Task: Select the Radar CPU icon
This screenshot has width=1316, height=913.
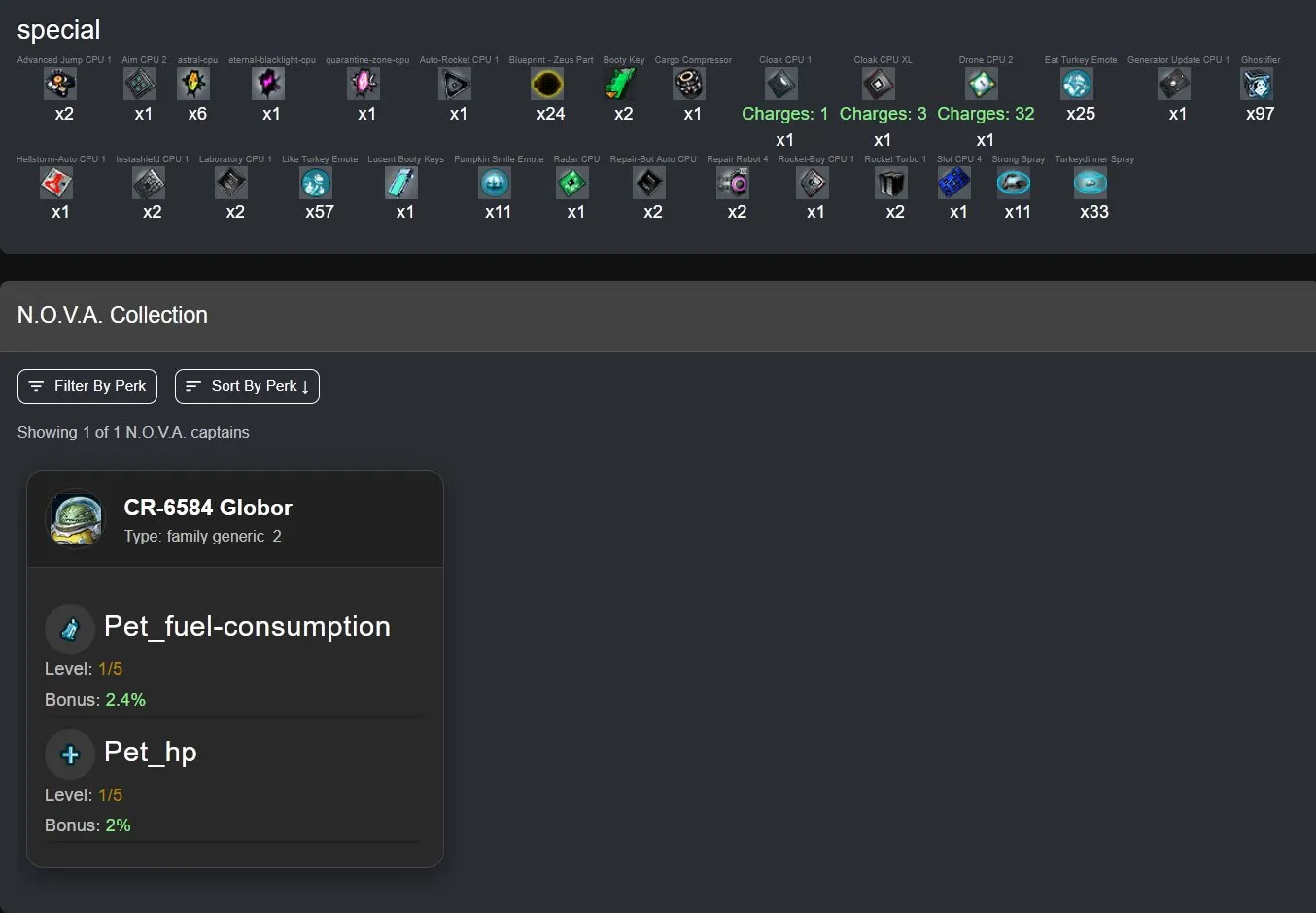Action: tap(572, 183)
